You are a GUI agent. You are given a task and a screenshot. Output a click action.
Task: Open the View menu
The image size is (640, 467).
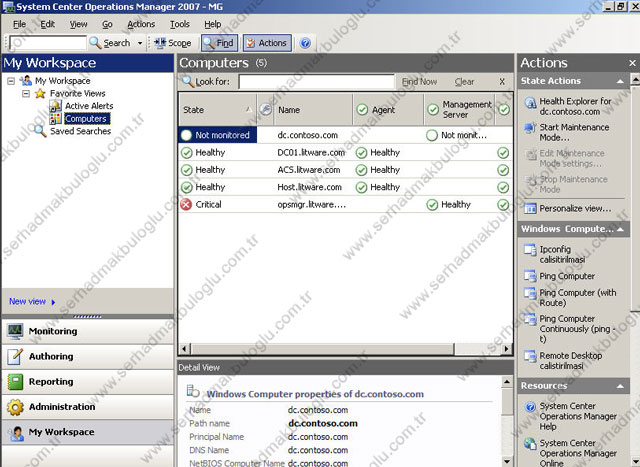point(78,24)
